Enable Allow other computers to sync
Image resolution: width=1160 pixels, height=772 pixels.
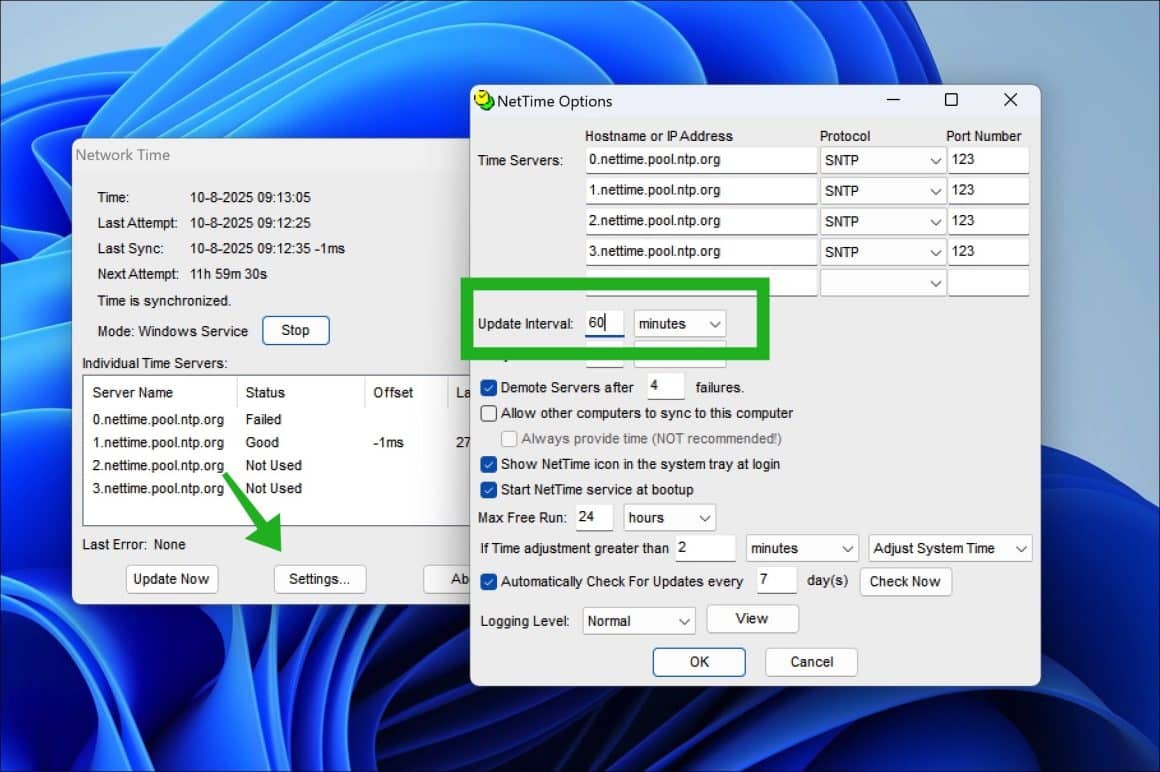pyautogui.click(x=489, y=413)
